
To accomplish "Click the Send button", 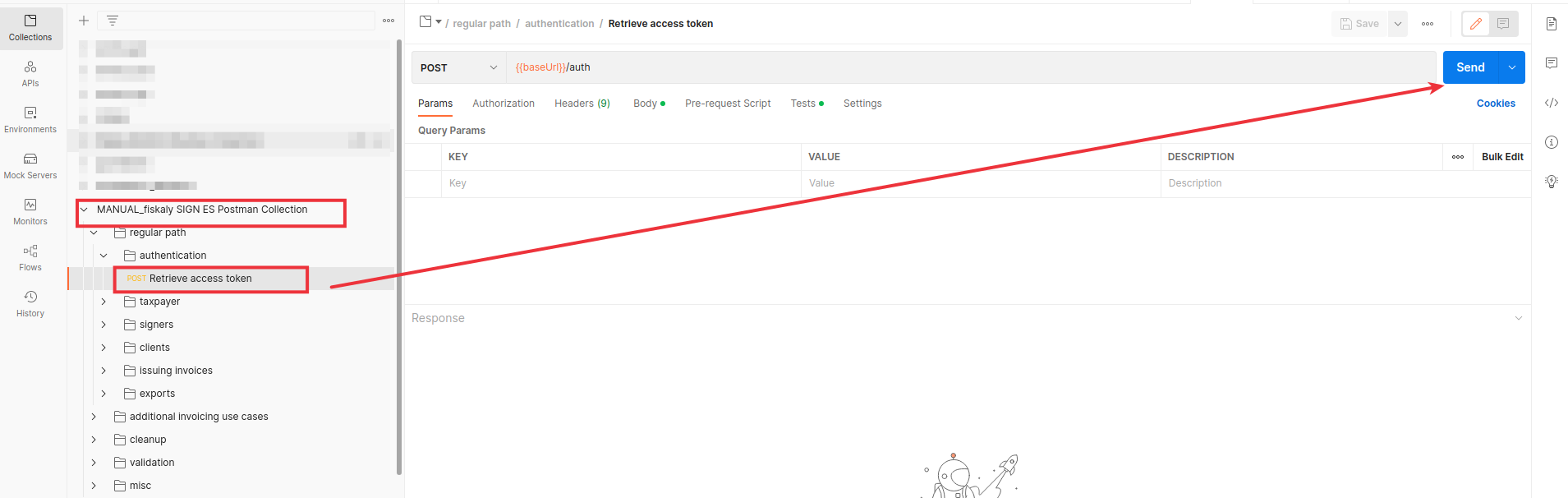I will click(x=1470, y=67).
